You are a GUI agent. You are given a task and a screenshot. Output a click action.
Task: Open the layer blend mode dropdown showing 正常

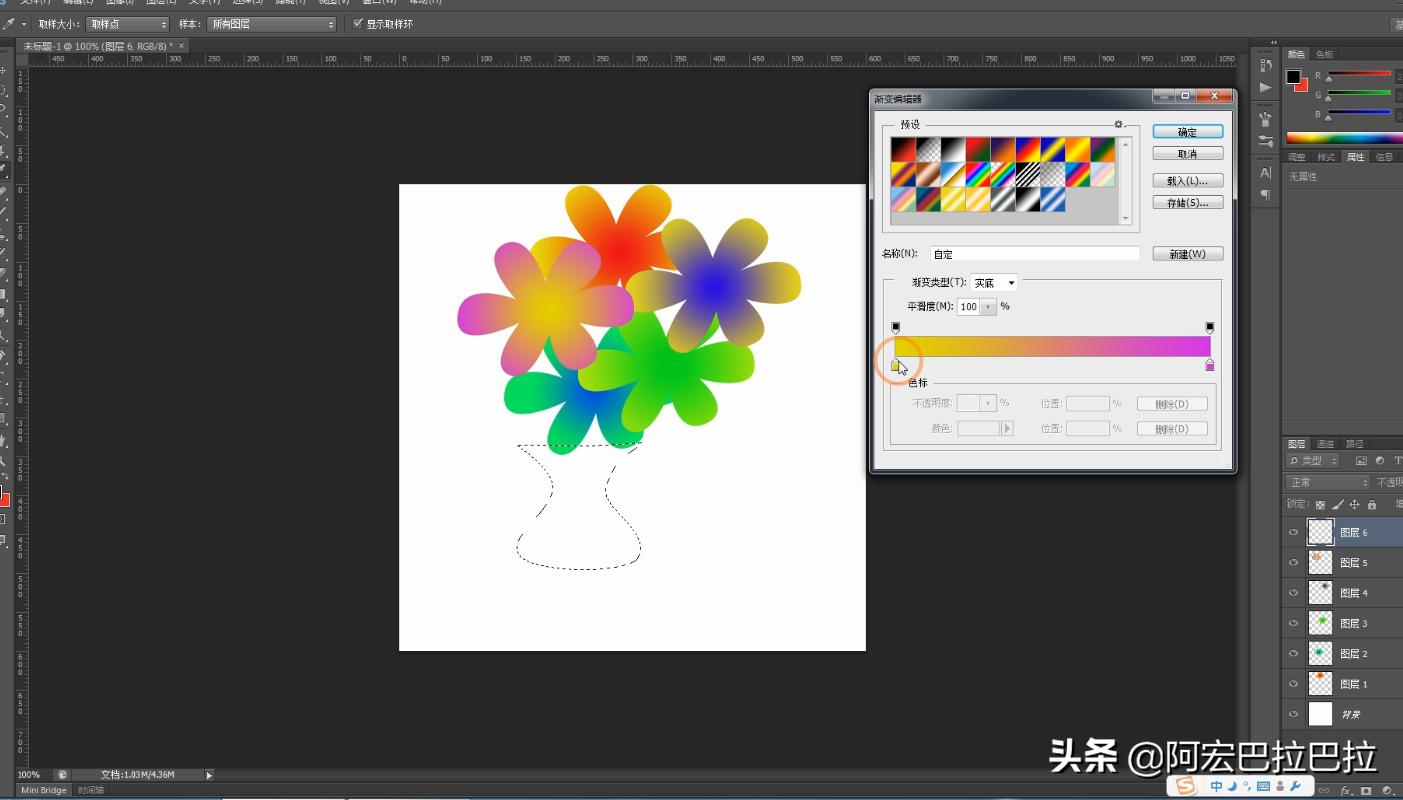tap(1329, 482)
